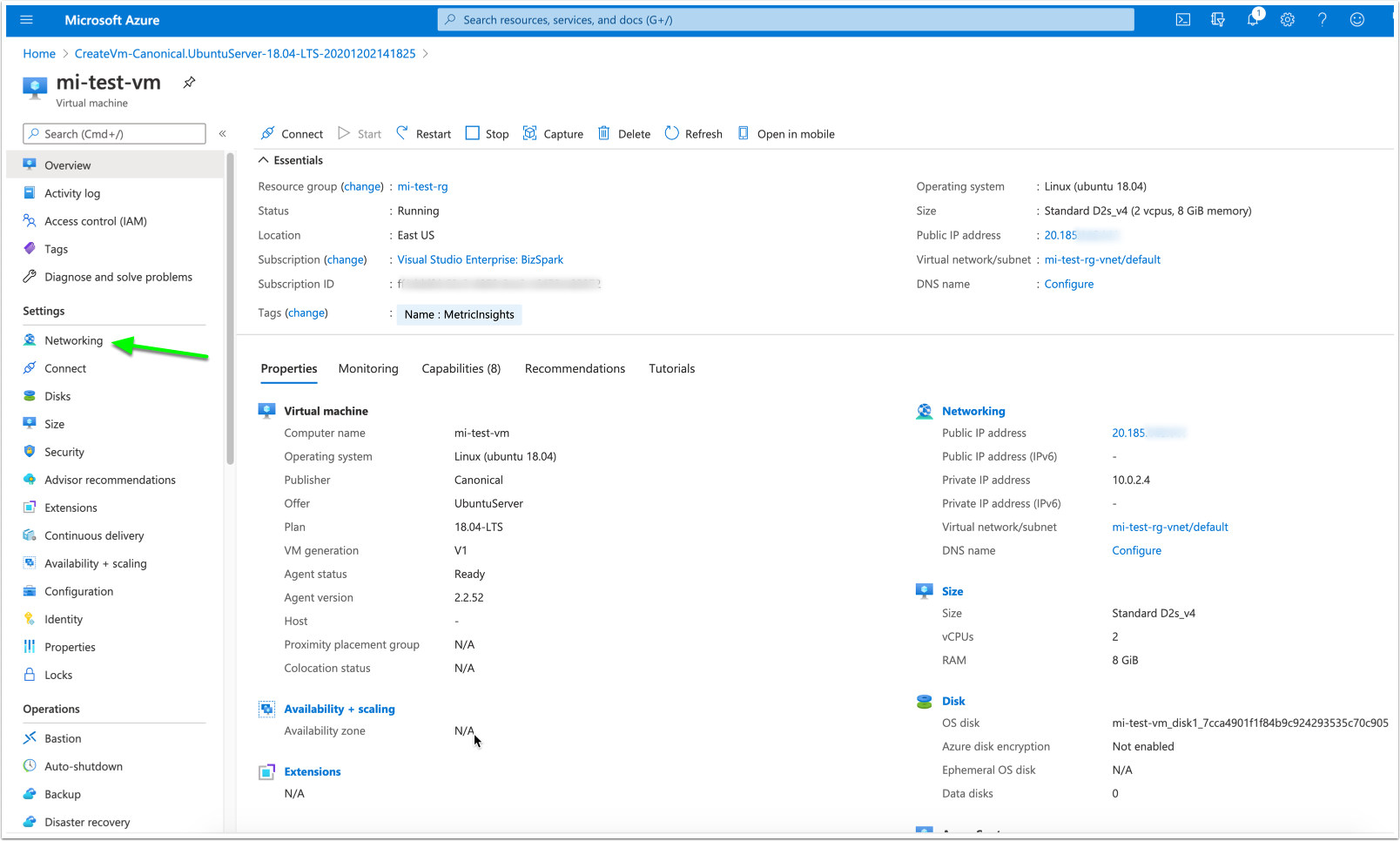Viewport: 1400px width, 841px height.
Task: Switch to the Monitoring tab
Action: (x=368, y=369)
